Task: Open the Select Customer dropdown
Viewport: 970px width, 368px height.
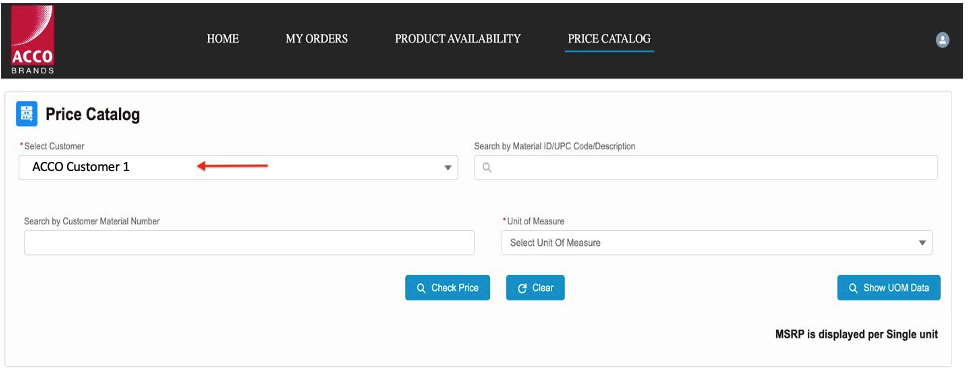Action: [238, 167]
